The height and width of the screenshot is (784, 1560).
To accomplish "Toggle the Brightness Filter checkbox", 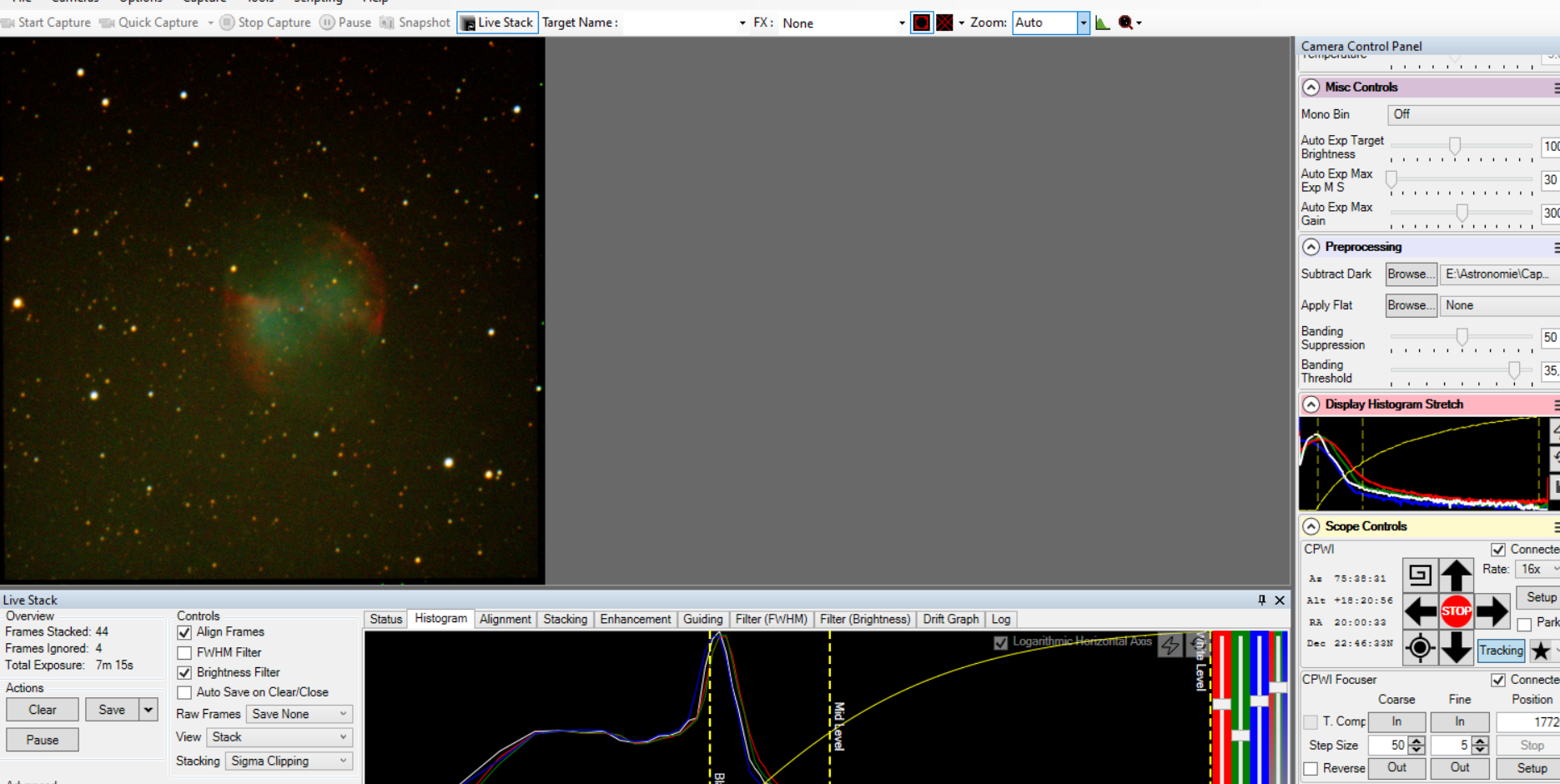I will [184, 672].
